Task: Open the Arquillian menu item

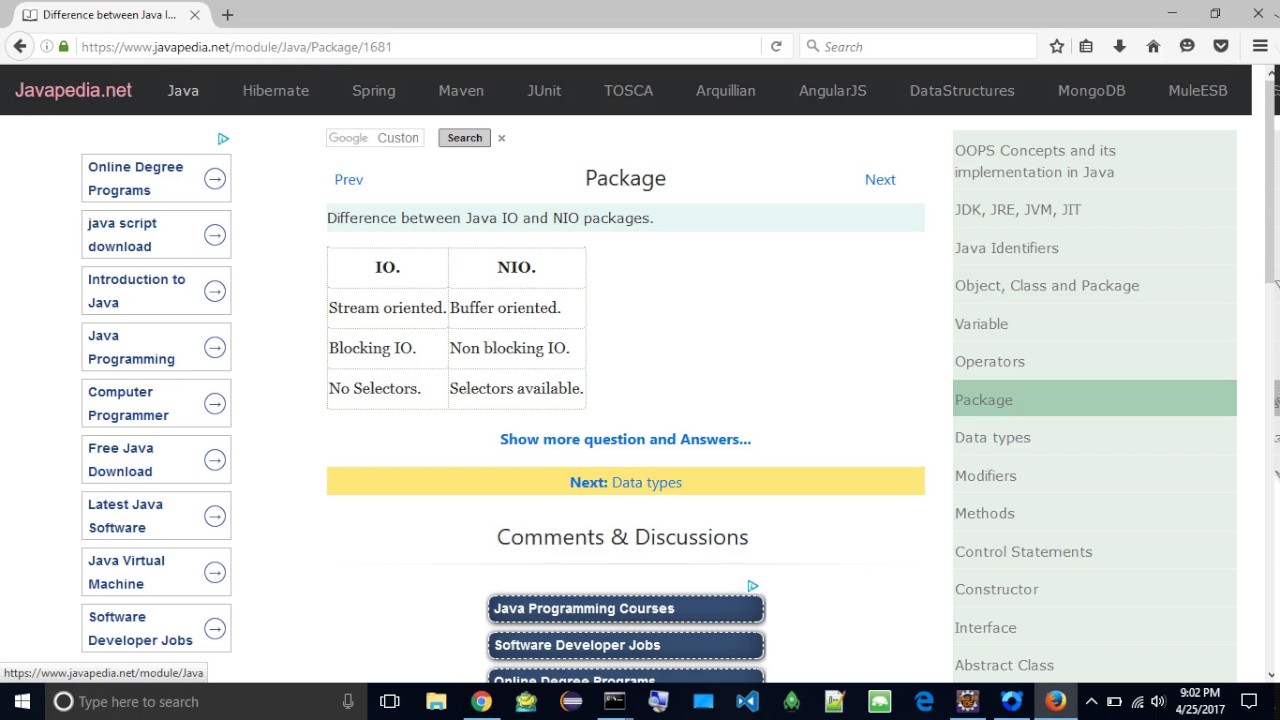Action: coord(726,90)
